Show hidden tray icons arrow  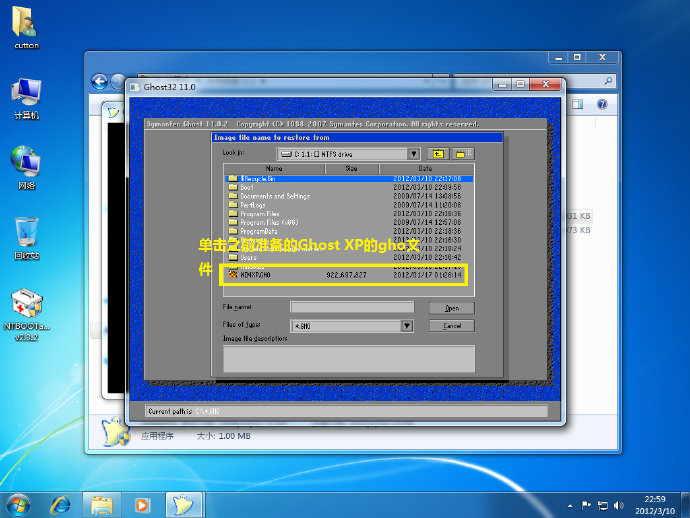pos(570,506)
